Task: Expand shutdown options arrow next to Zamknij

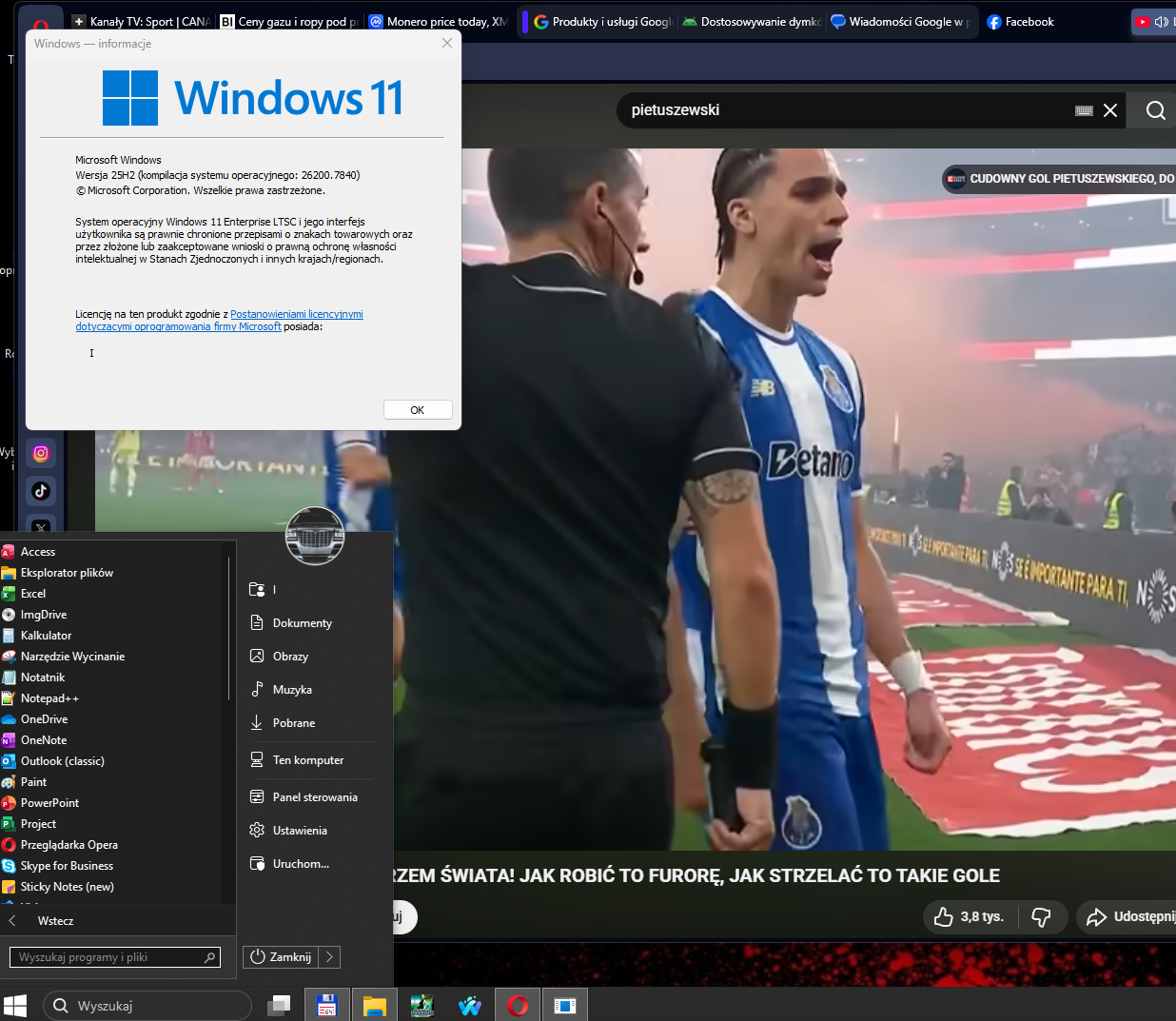Action: pos(329,957)
